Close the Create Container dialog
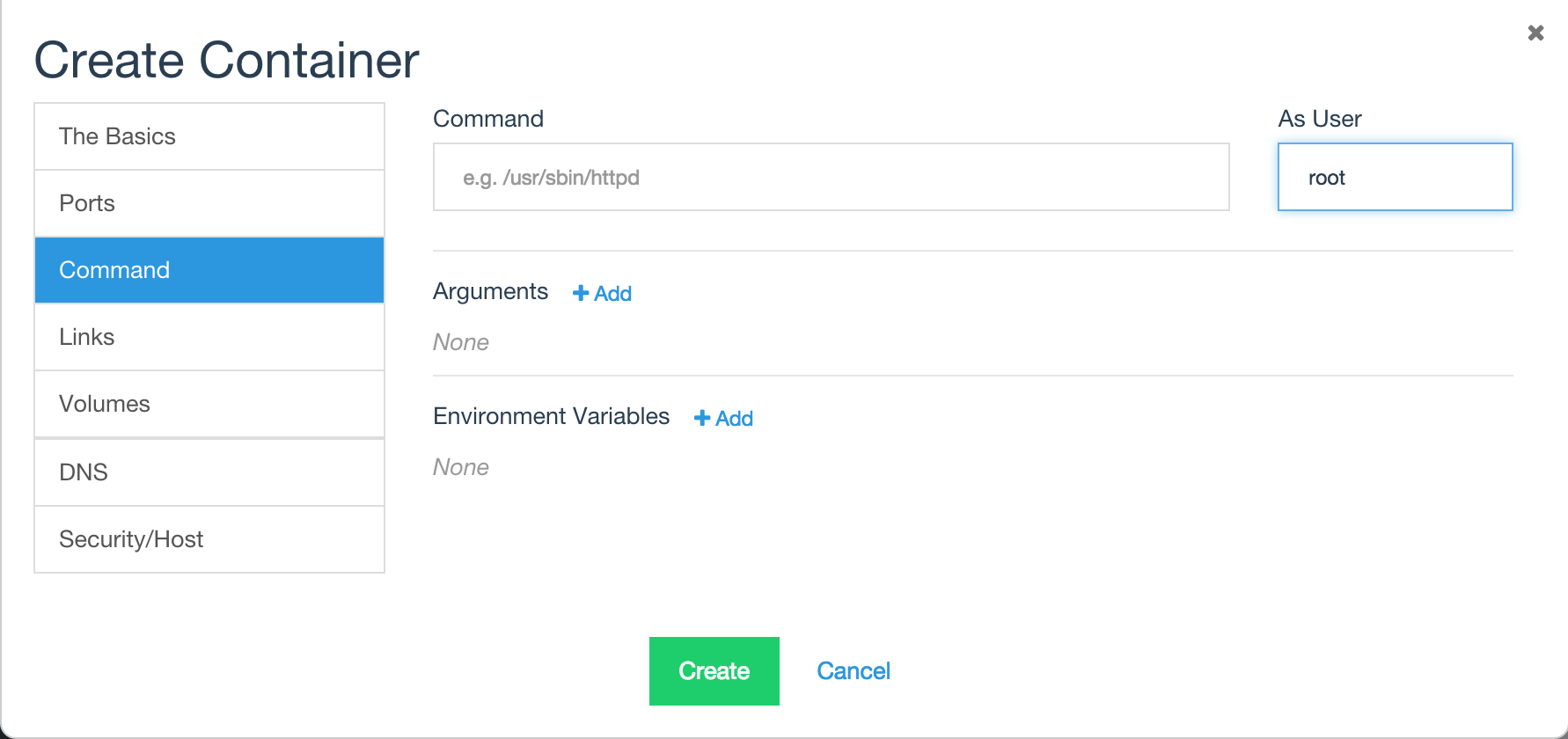Viewport: 1568px width, 739px height. click(x=1535, y=33)
